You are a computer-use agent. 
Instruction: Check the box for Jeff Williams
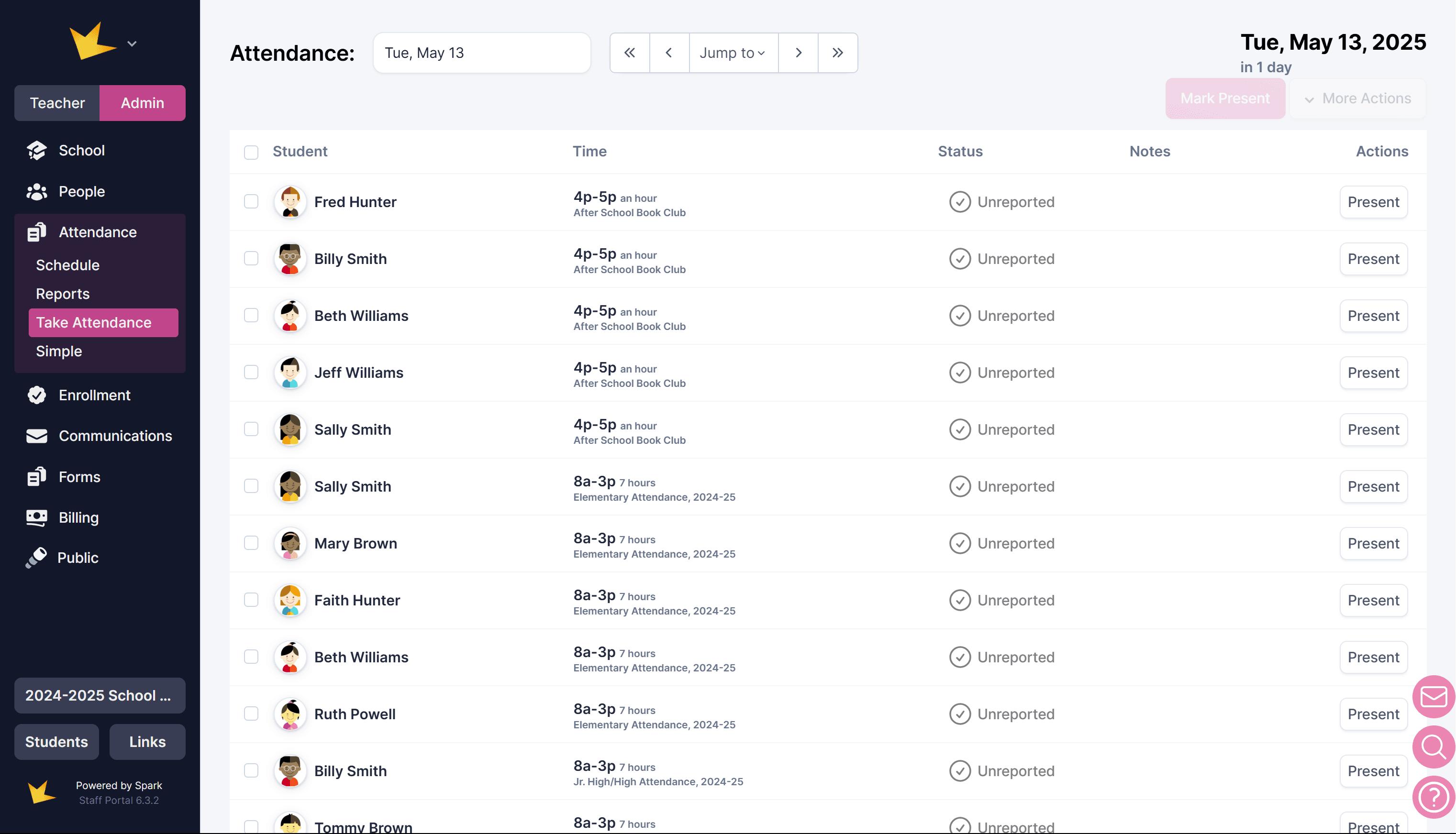[251, 373]
